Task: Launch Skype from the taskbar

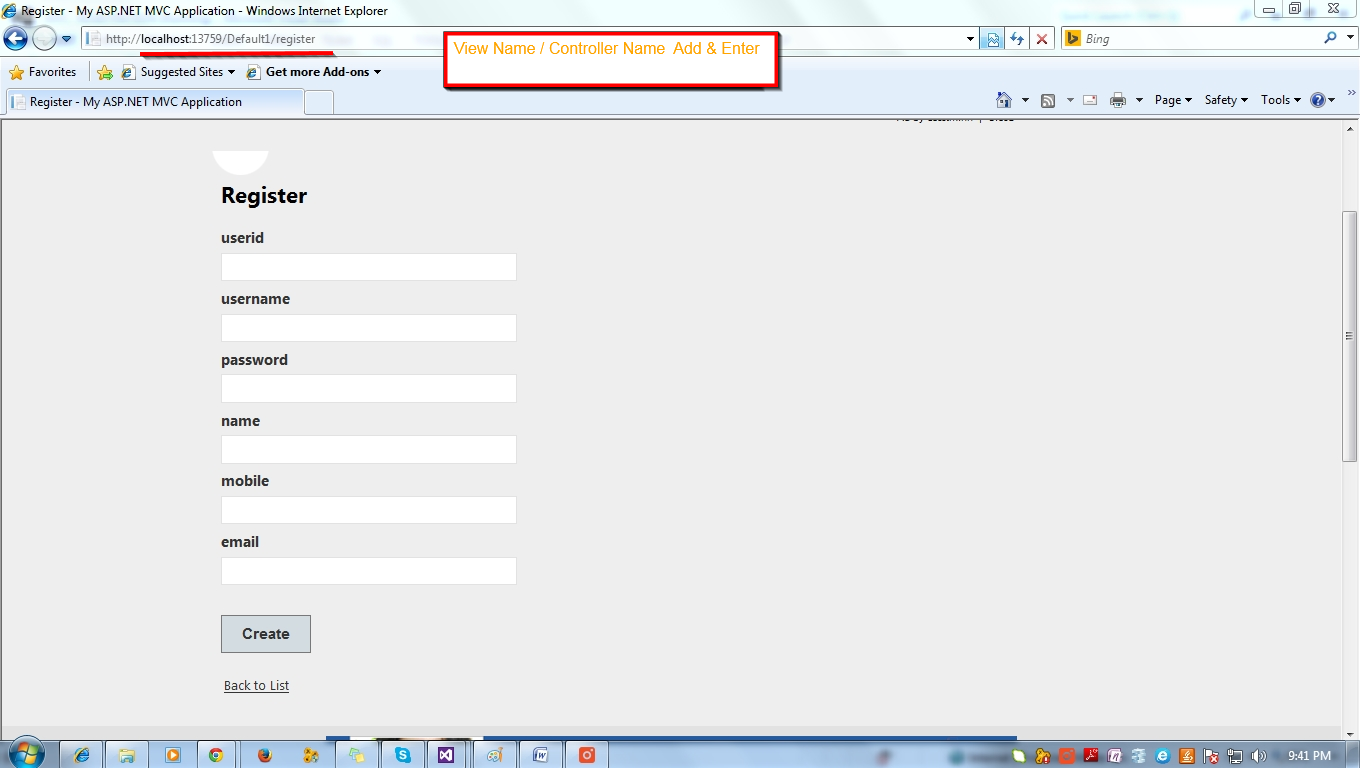Action: tap(403, 755)
